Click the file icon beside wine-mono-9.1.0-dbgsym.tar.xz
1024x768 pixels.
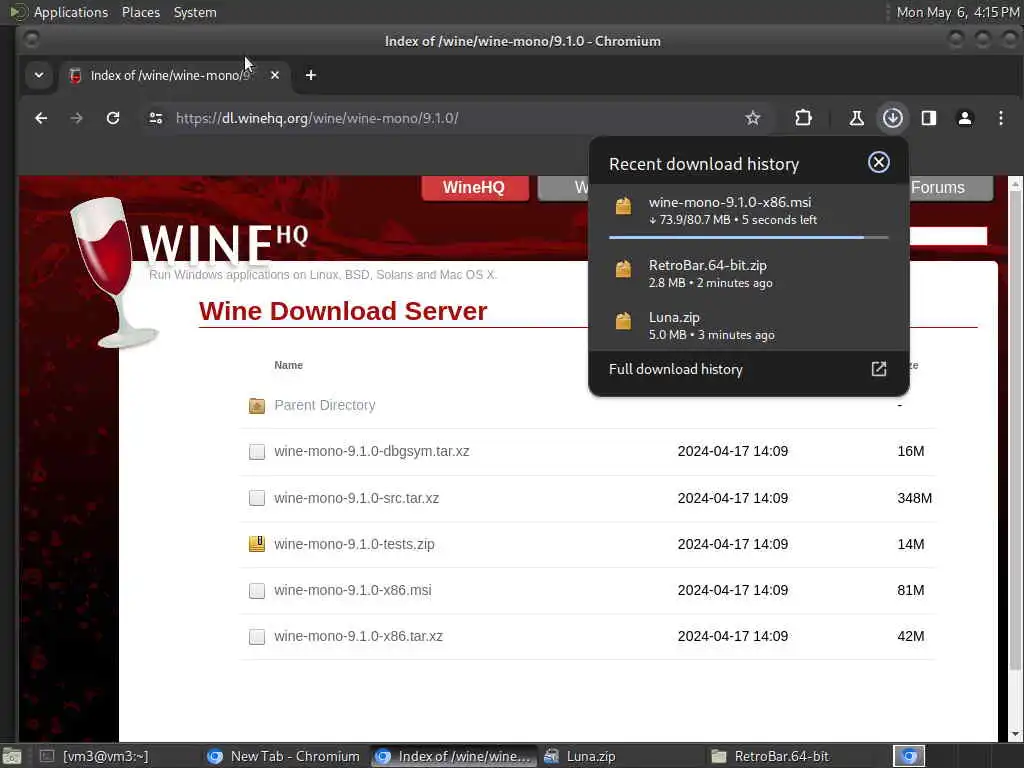(257, 451)
